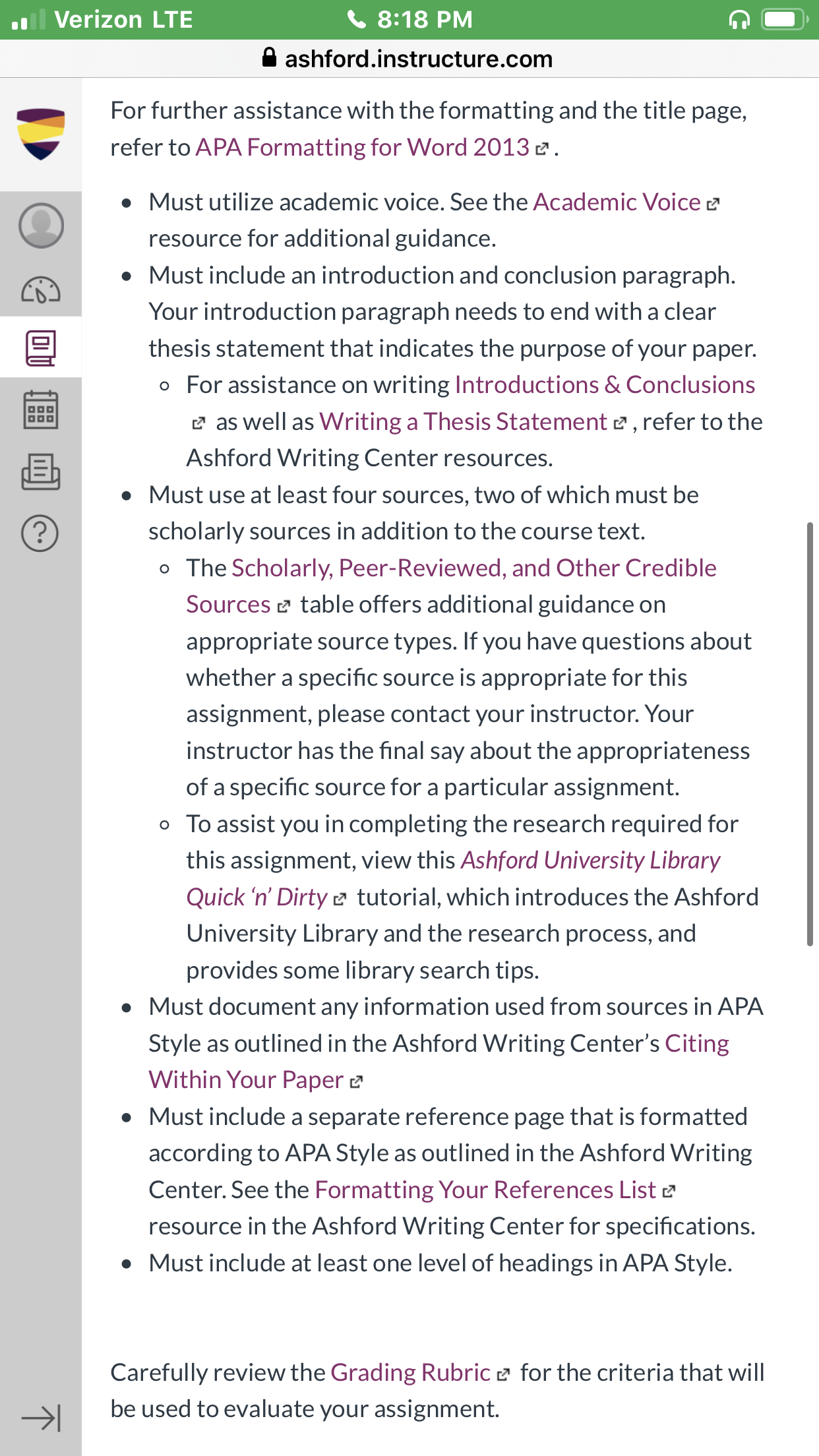This screenshot has height=1456, width=819.
Task: Select the Courses book icon
Action: pyautogui.click(x=41, y=348)
